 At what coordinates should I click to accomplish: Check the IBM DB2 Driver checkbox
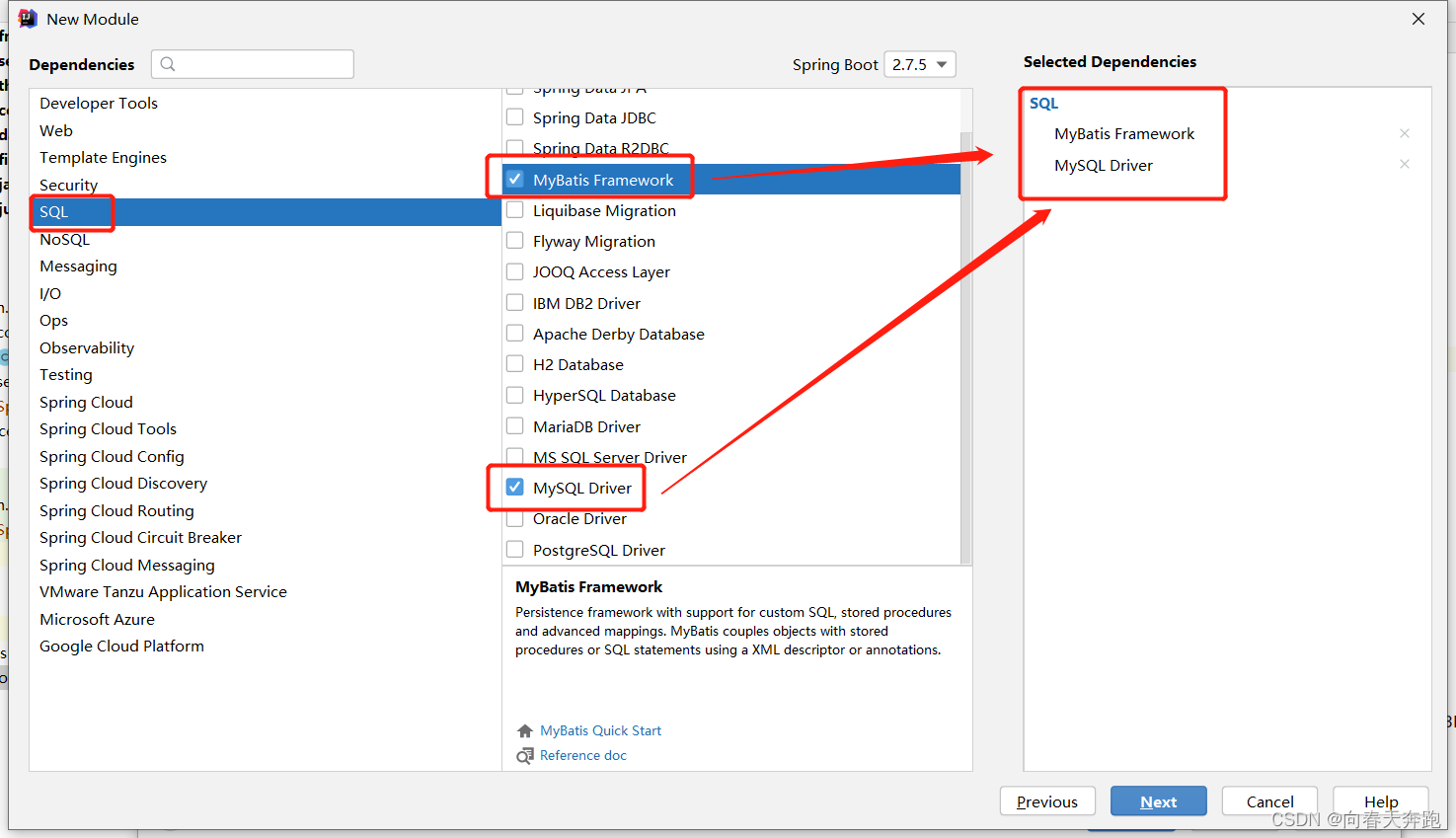[x=515, y=303]
